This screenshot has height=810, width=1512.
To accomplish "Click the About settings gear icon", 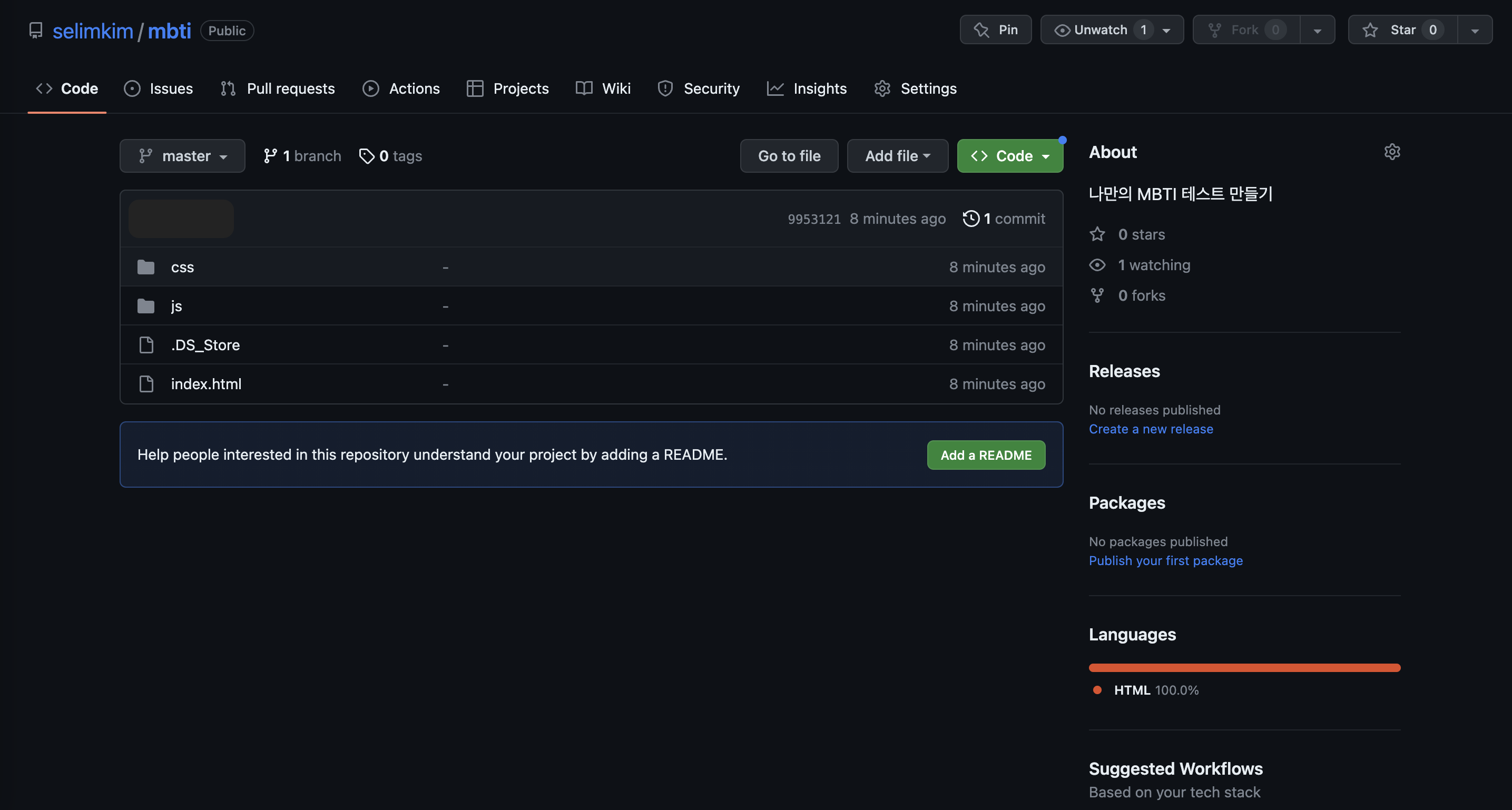I will pos(1392,152).
